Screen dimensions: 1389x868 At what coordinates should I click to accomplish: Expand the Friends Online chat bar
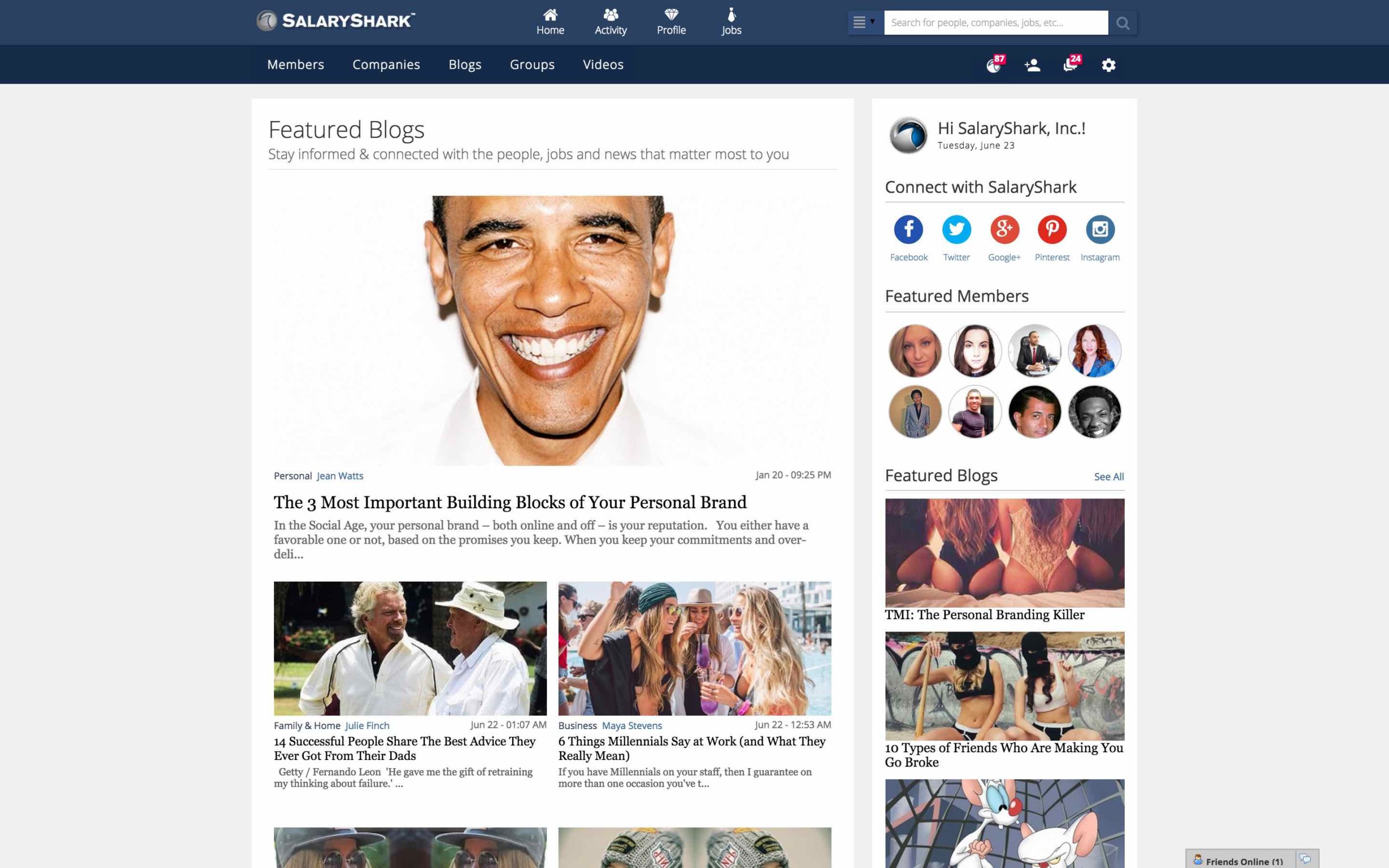coord(1240,860)
